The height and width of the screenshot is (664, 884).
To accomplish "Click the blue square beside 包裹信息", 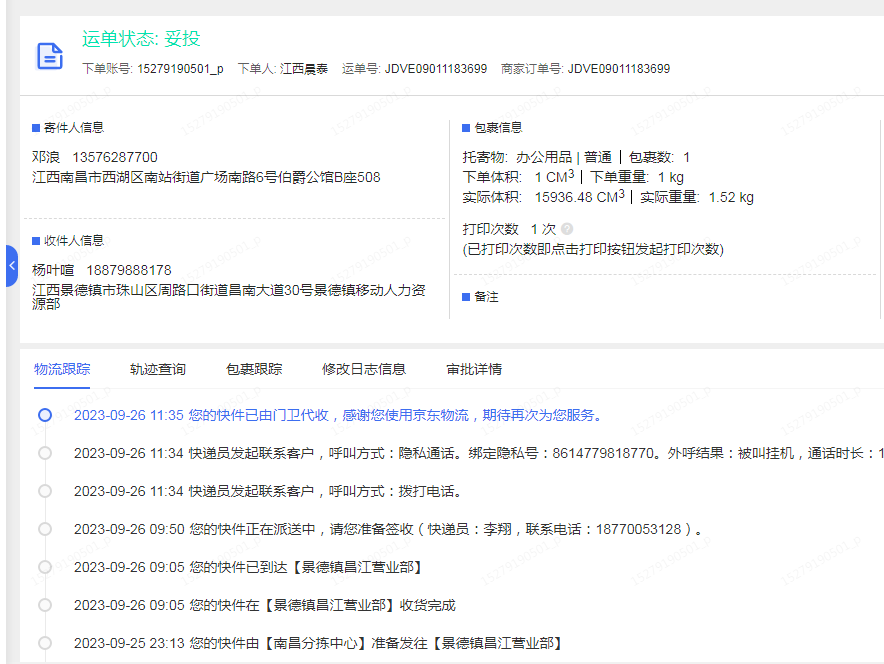I will click(x=466, y=128).
